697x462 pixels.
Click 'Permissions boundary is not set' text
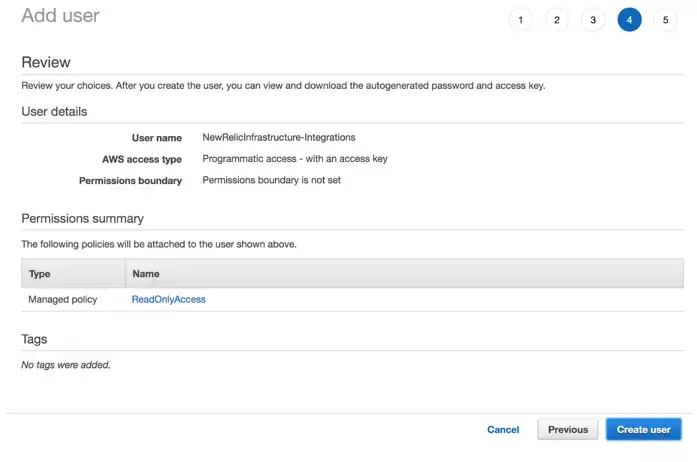[271, 180]
